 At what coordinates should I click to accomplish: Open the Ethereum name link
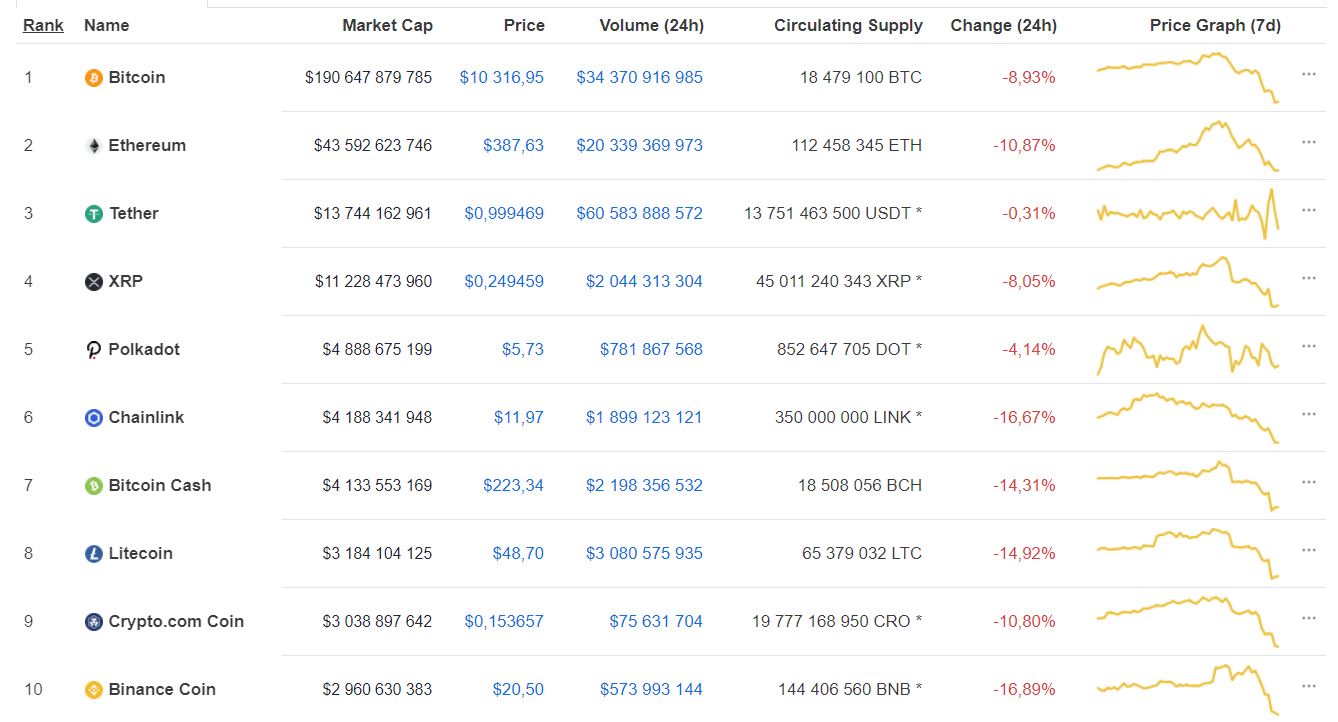[x=147, y=145]
